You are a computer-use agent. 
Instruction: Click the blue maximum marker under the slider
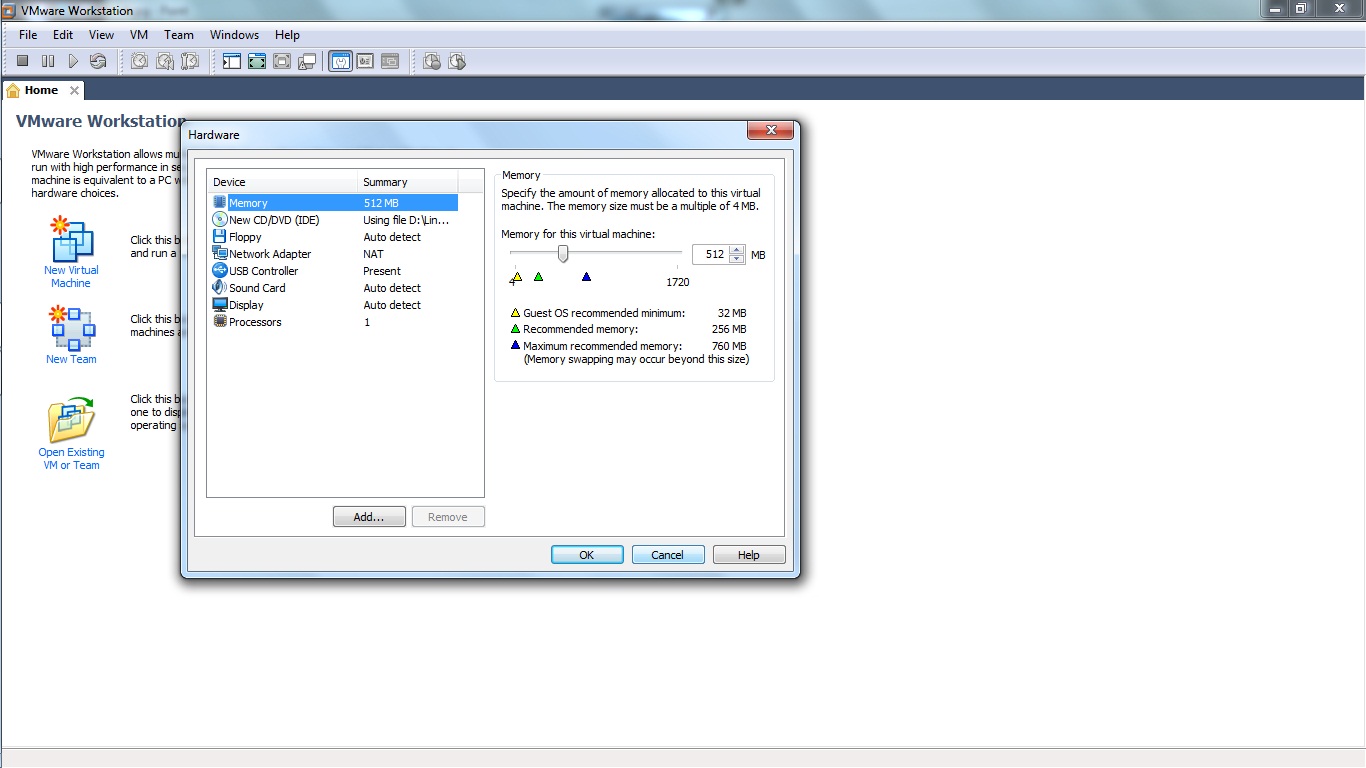click(x=586, y=277)
